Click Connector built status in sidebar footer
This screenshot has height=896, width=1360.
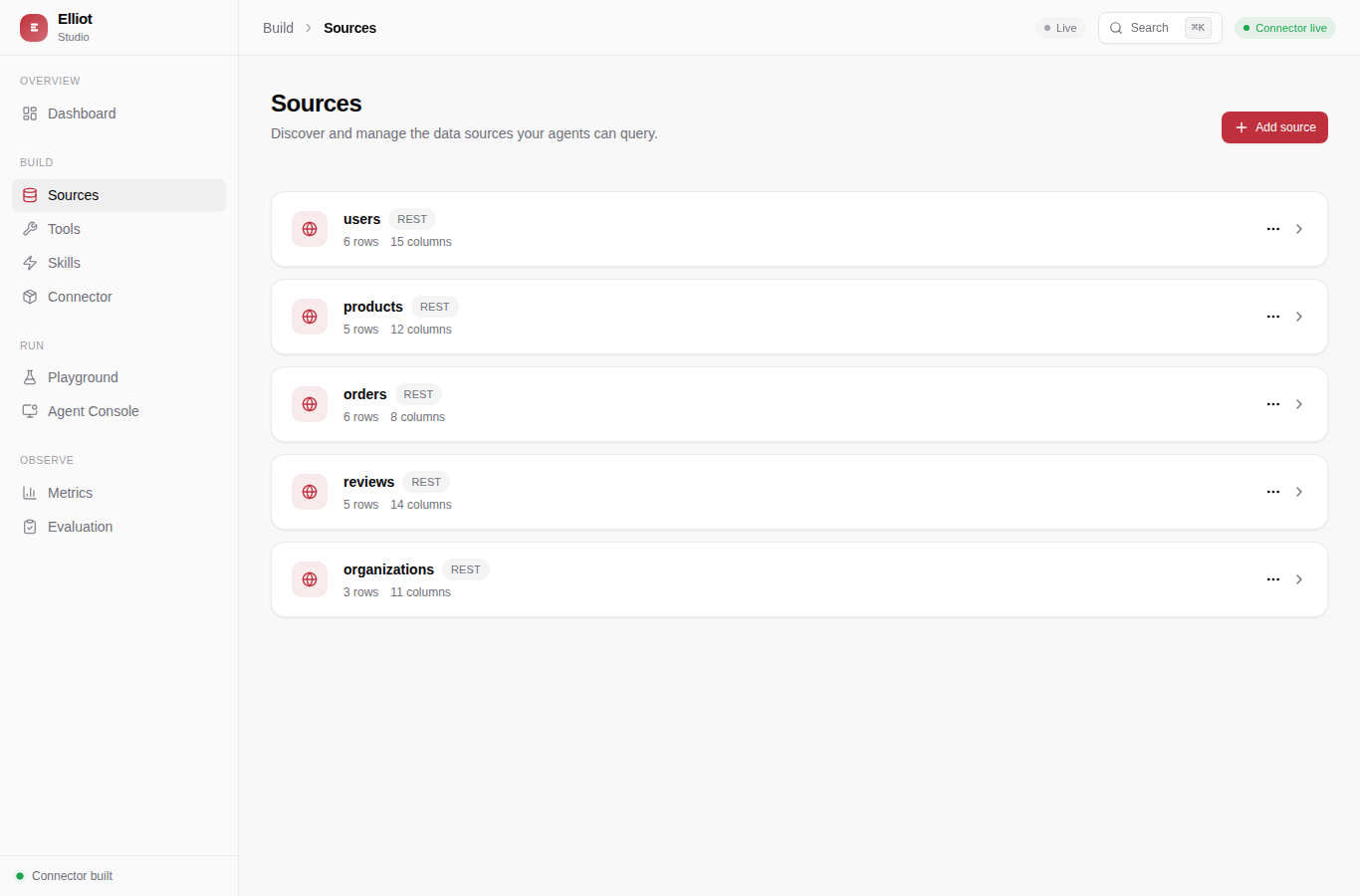point(64,876)
